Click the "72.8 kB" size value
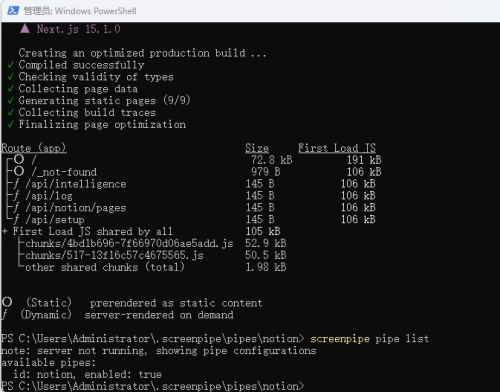This screenshot has width=500, height=392. click(x=272, y=160)
